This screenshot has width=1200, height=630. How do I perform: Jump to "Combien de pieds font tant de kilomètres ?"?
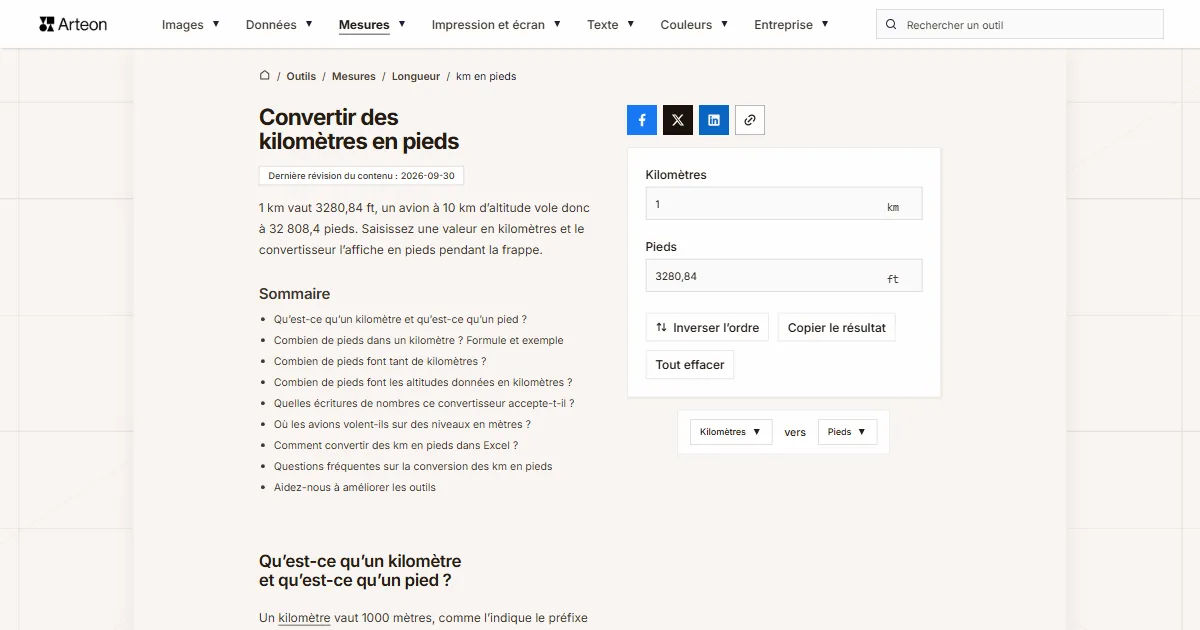[x=380, y=361]
